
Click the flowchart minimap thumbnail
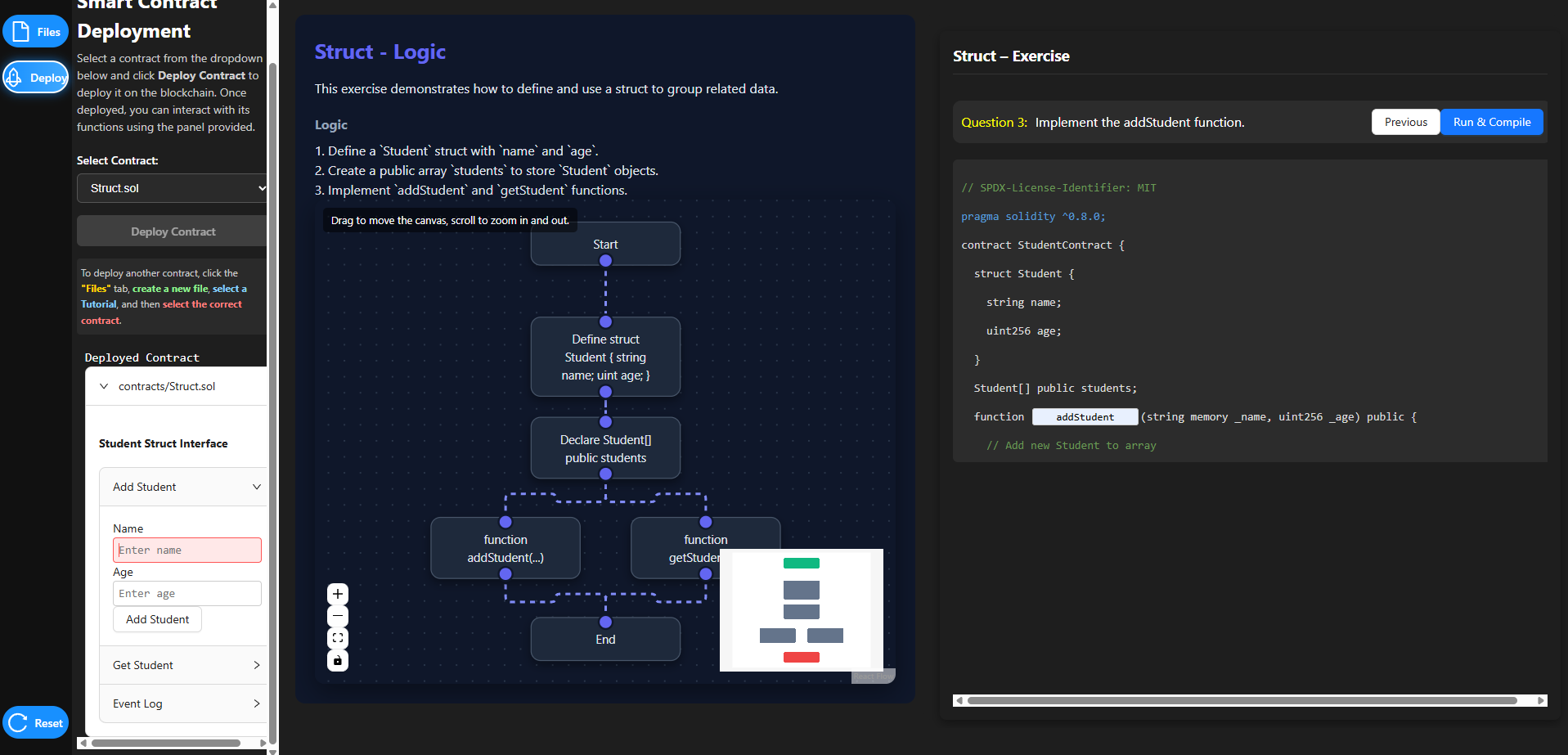click(x=801, y=609)
